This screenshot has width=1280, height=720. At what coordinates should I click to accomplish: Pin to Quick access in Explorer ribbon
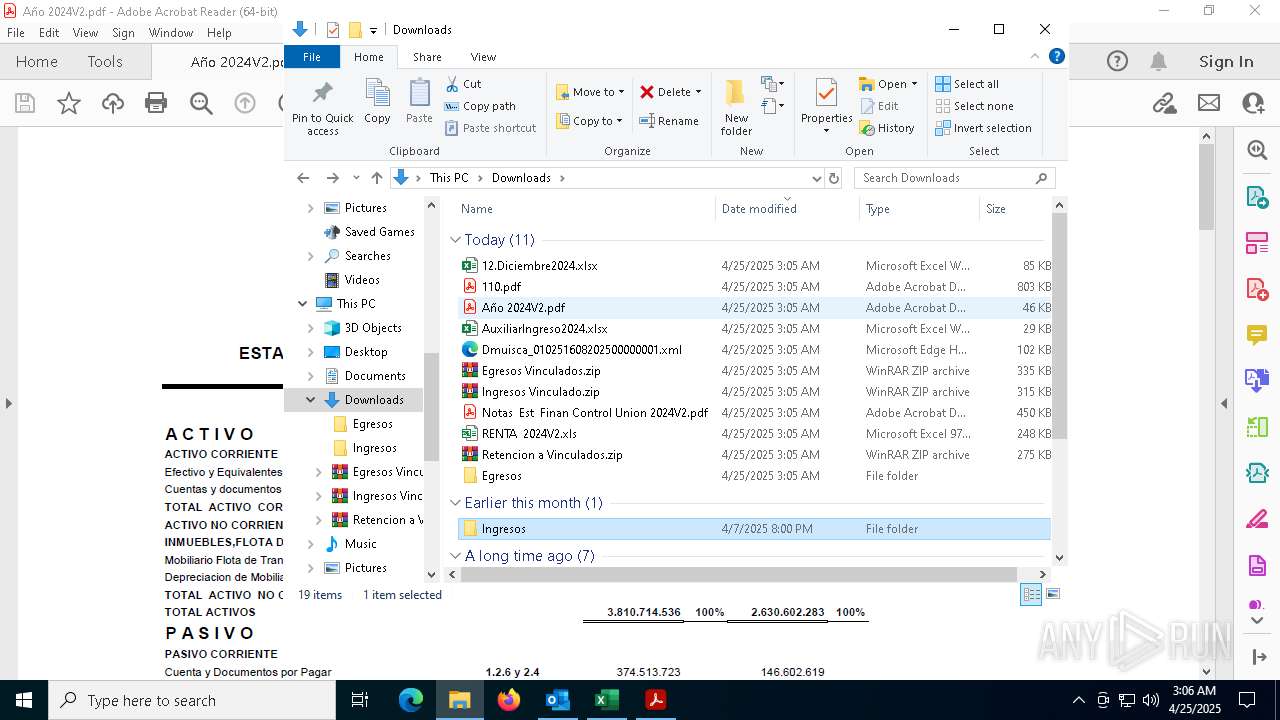click(x=322, y=108)
